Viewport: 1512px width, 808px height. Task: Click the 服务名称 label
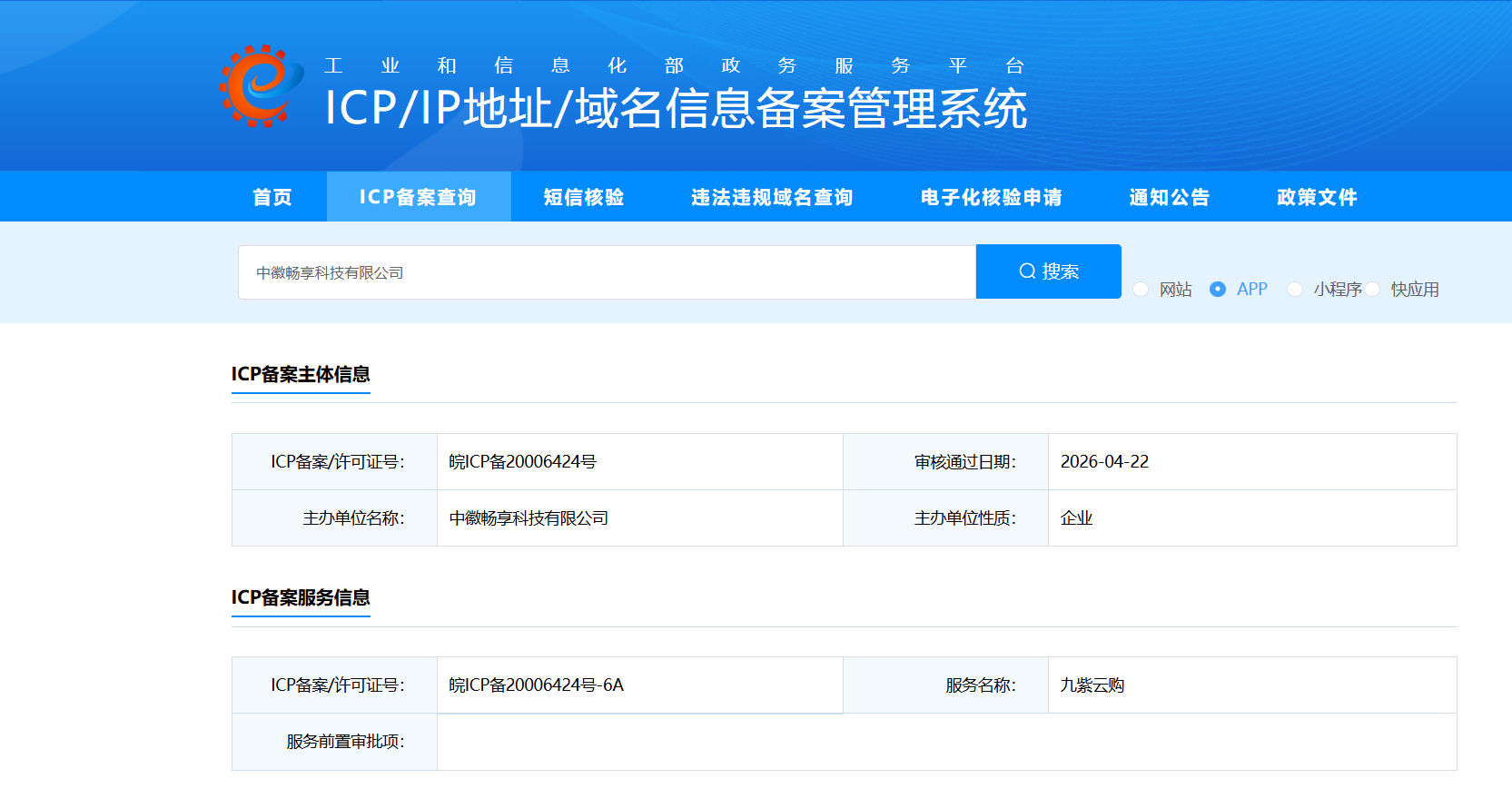click(x=981, y=685)
